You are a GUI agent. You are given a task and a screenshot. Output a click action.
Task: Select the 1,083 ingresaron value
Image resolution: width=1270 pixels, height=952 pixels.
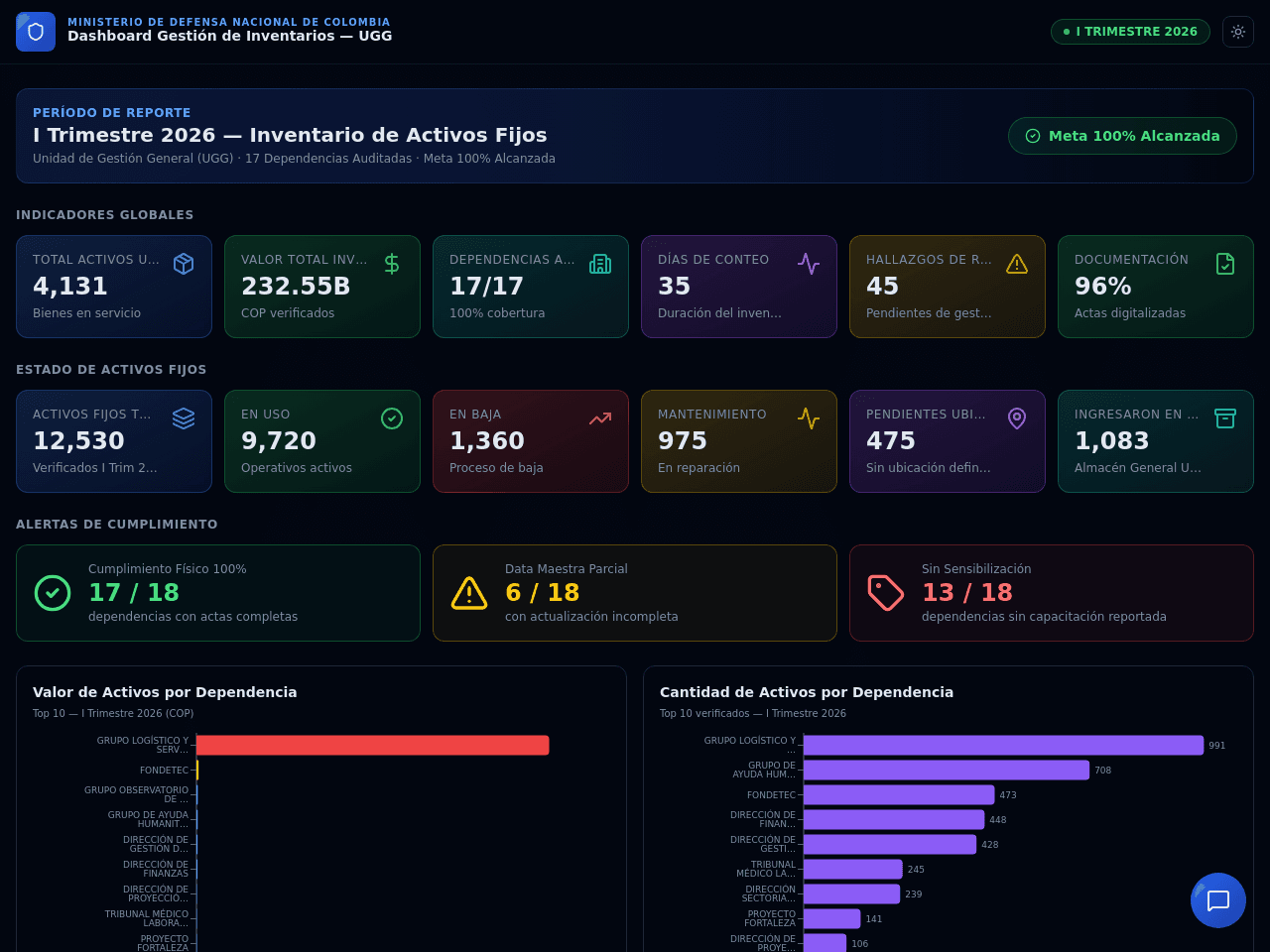coord(1112,441)
